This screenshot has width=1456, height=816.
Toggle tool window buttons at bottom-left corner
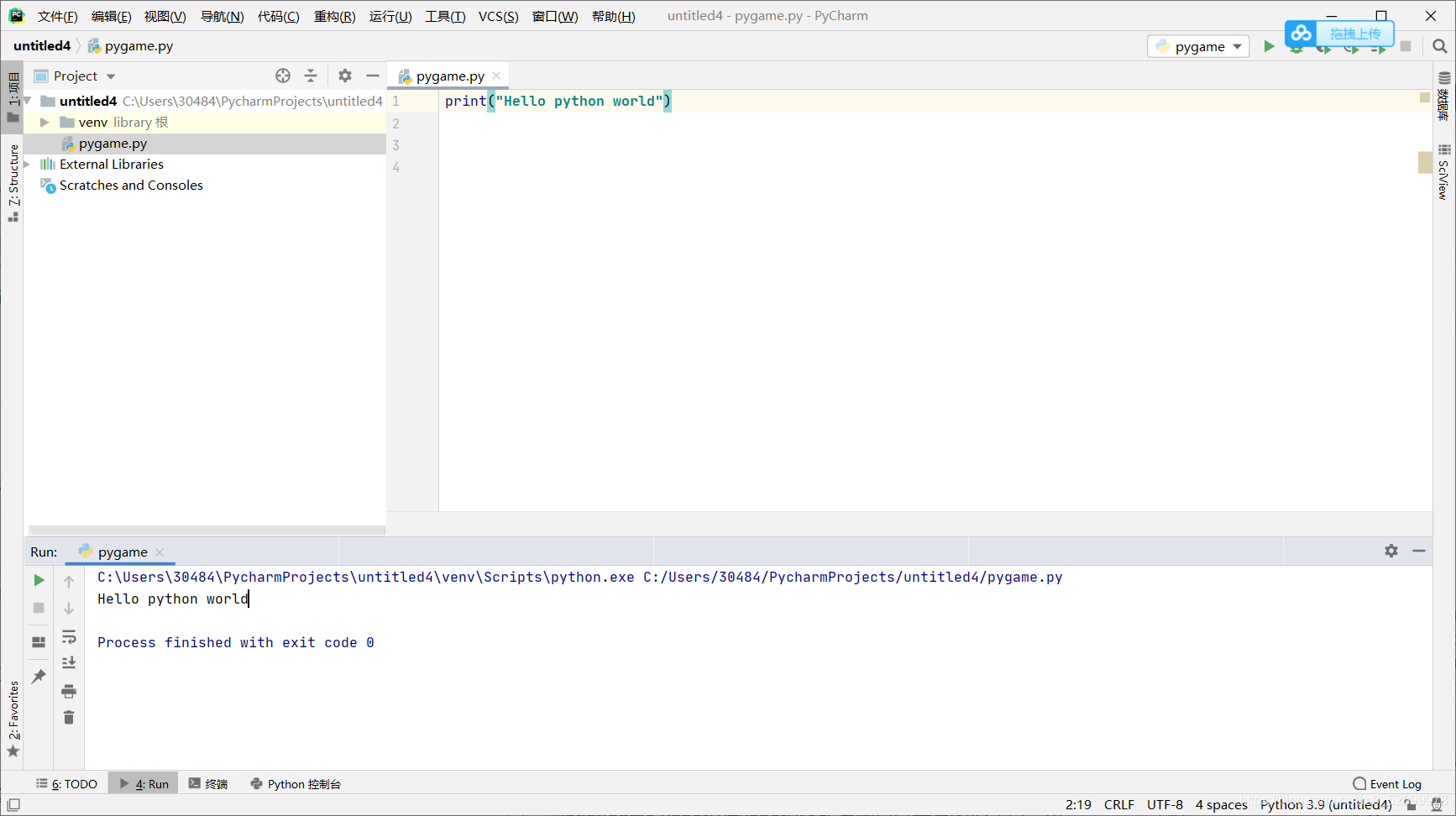coord(13,805)
